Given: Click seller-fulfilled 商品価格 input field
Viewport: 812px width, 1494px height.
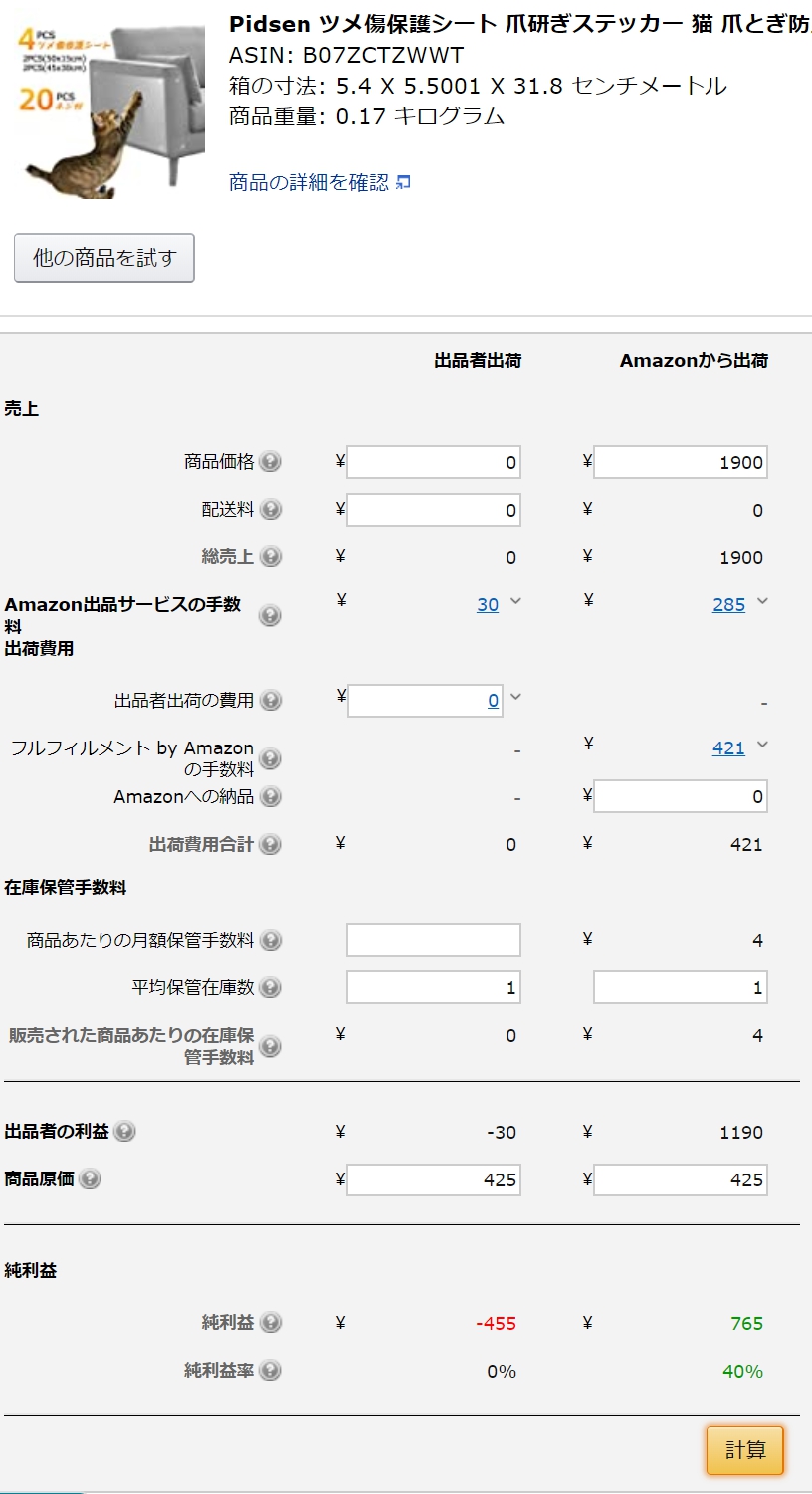Looking at the screenshot, I should 434,462.
